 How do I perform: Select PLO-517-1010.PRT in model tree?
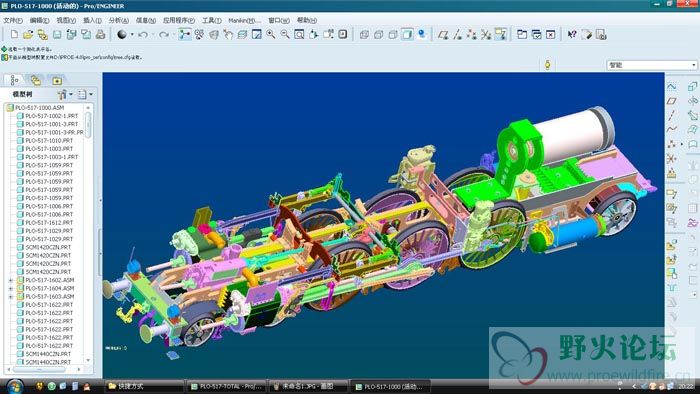[x=49, y=141]
